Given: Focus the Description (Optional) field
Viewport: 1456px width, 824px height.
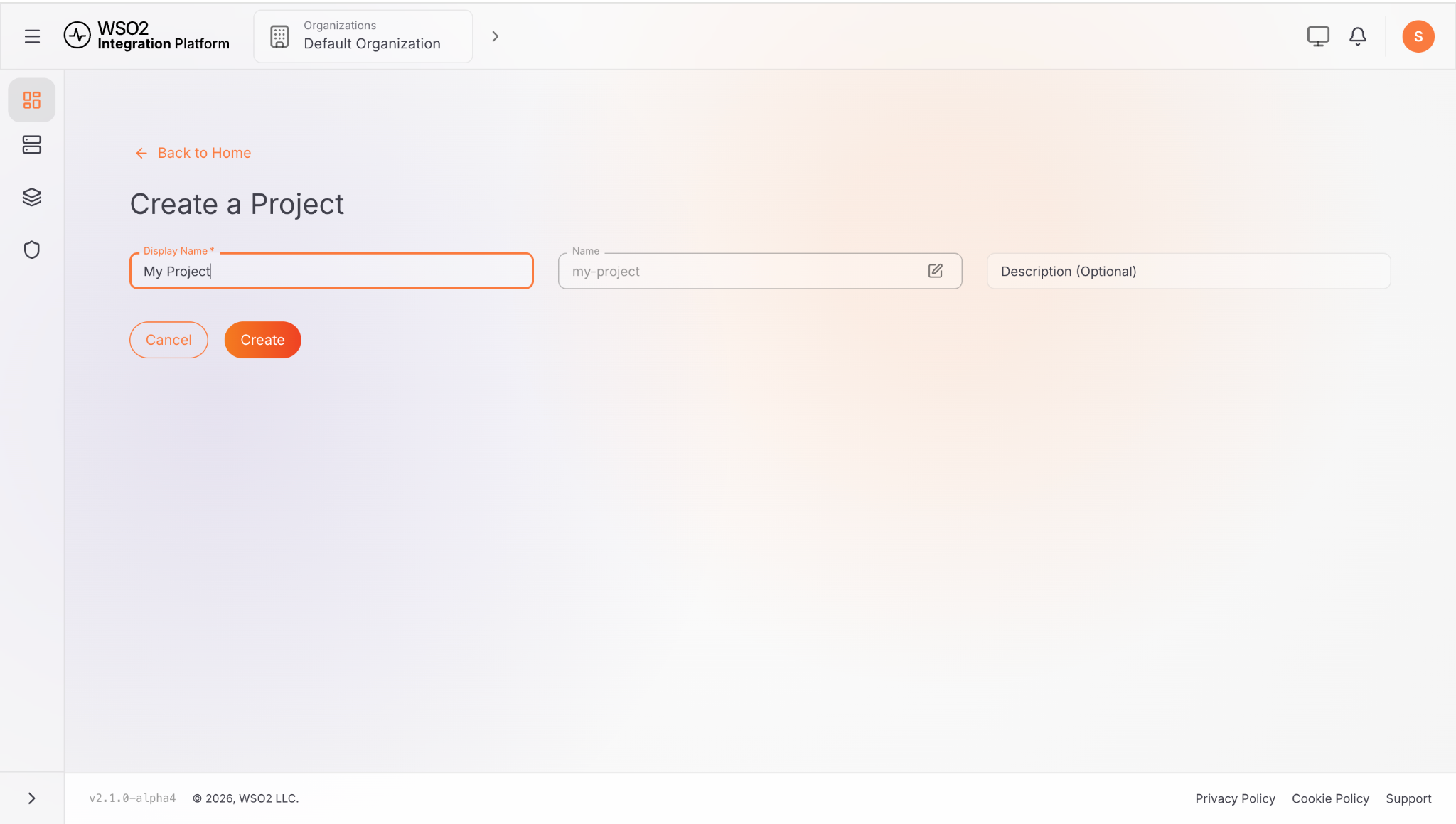Looking at the screenshot, I should 1189,271.
